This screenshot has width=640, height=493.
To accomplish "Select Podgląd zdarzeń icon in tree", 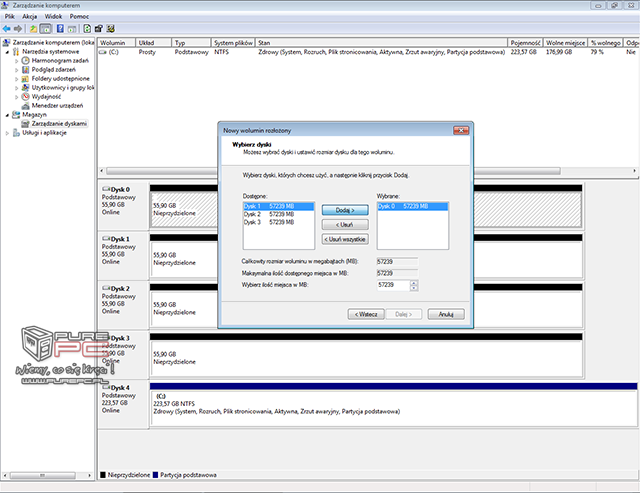I will coord(25,69).
